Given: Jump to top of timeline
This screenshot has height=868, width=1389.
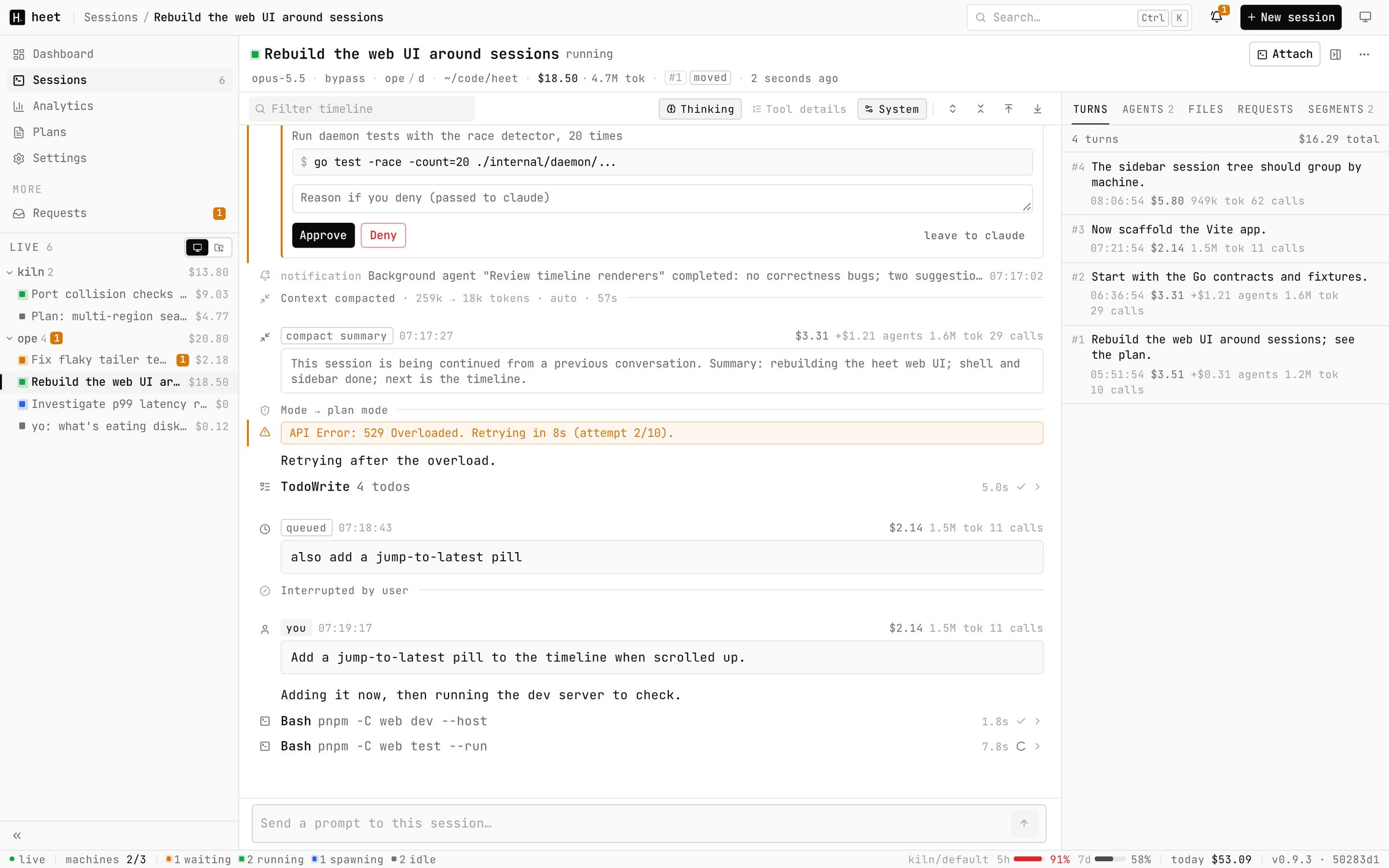Looking at the screenshot, I should pos(1009,109).
